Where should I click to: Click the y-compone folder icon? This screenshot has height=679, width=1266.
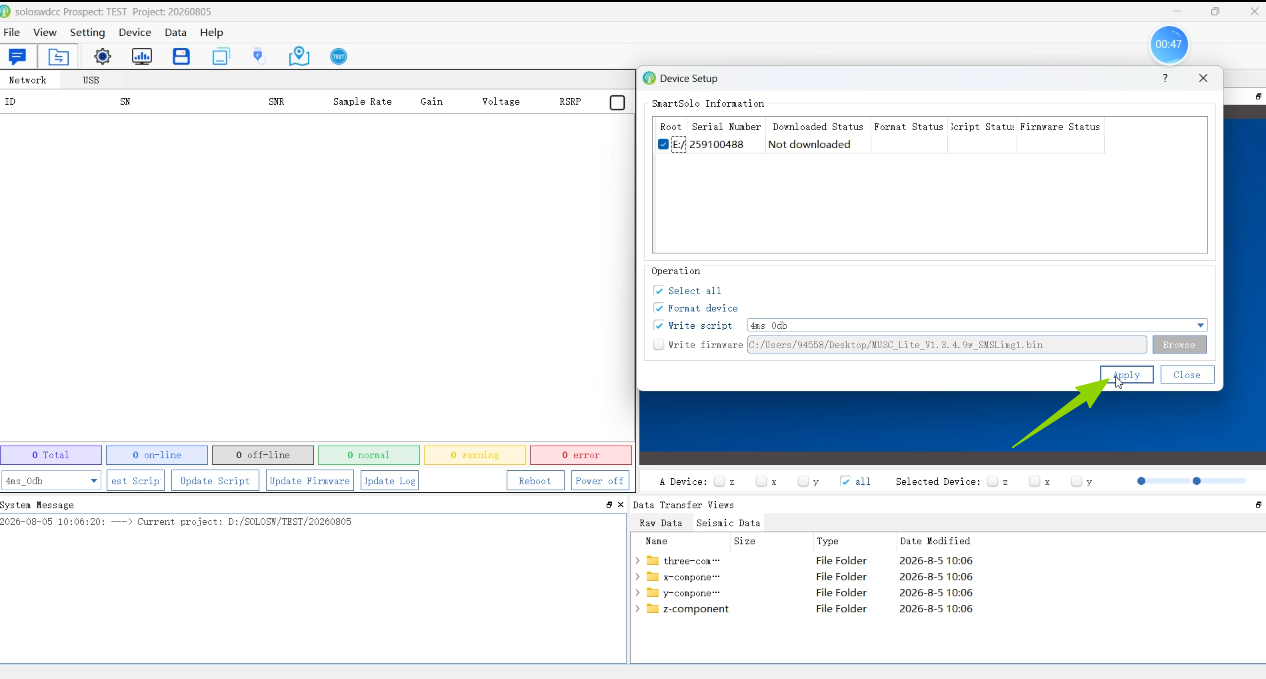653,593
